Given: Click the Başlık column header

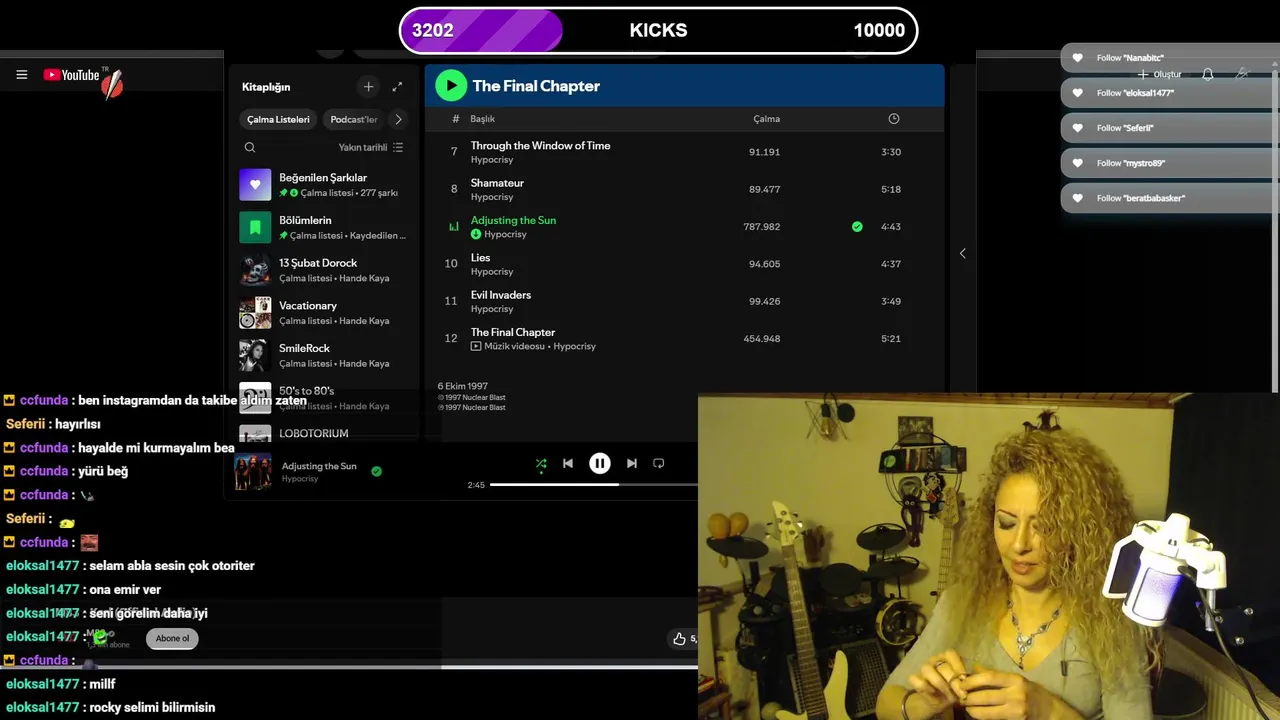Looking at the screenshot, I should (483, 119).
